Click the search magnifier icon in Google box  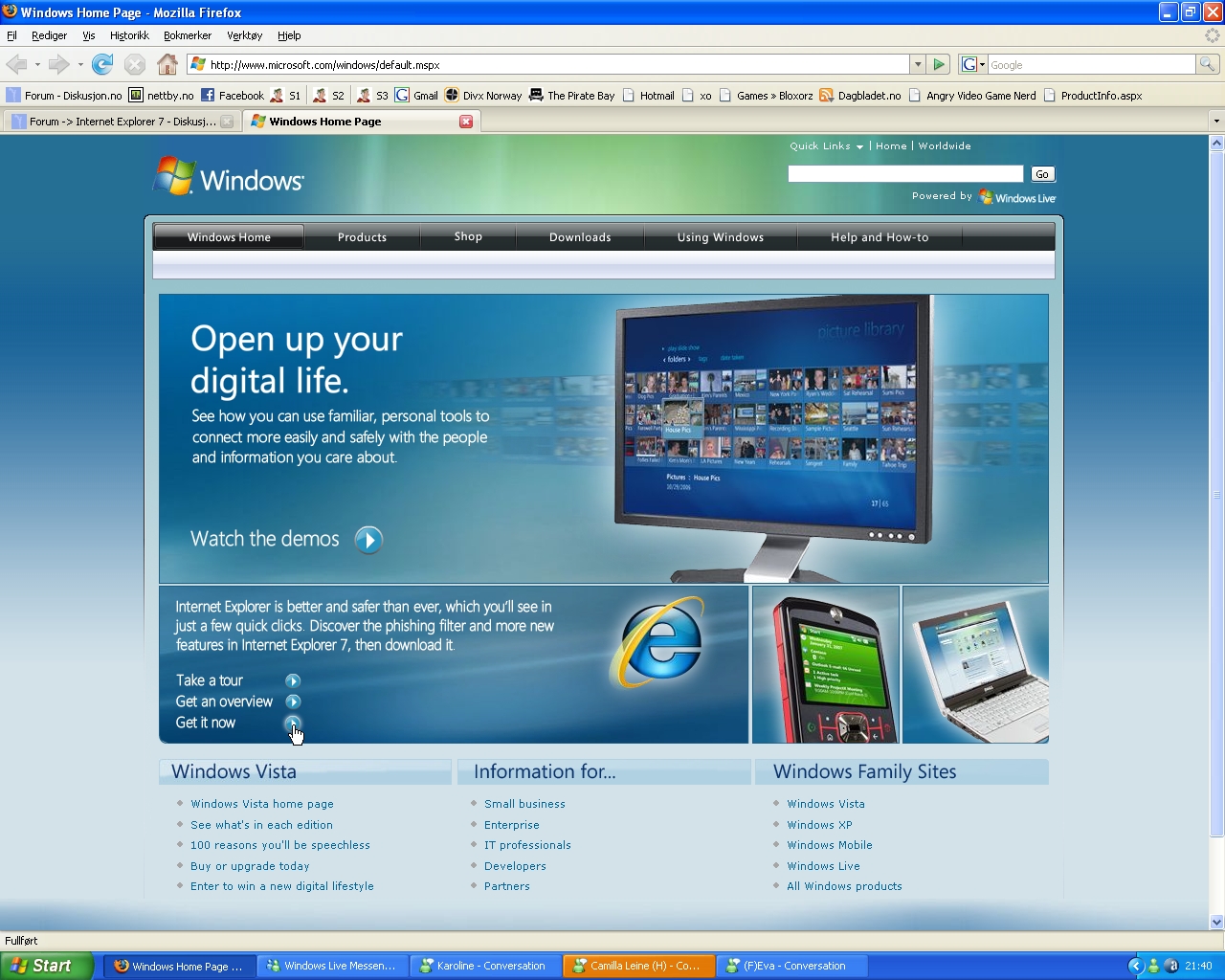pyautogui.click(x=1208, y=64)
